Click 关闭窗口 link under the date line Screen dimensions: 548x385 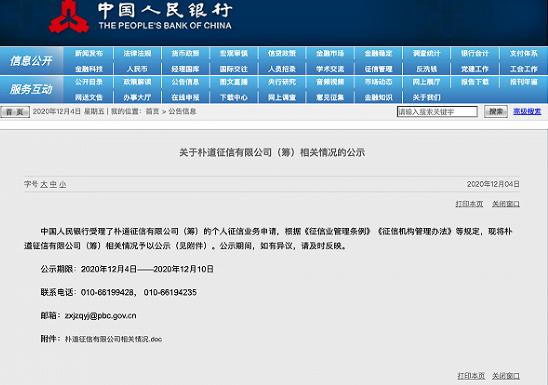[x=506, y=204]
